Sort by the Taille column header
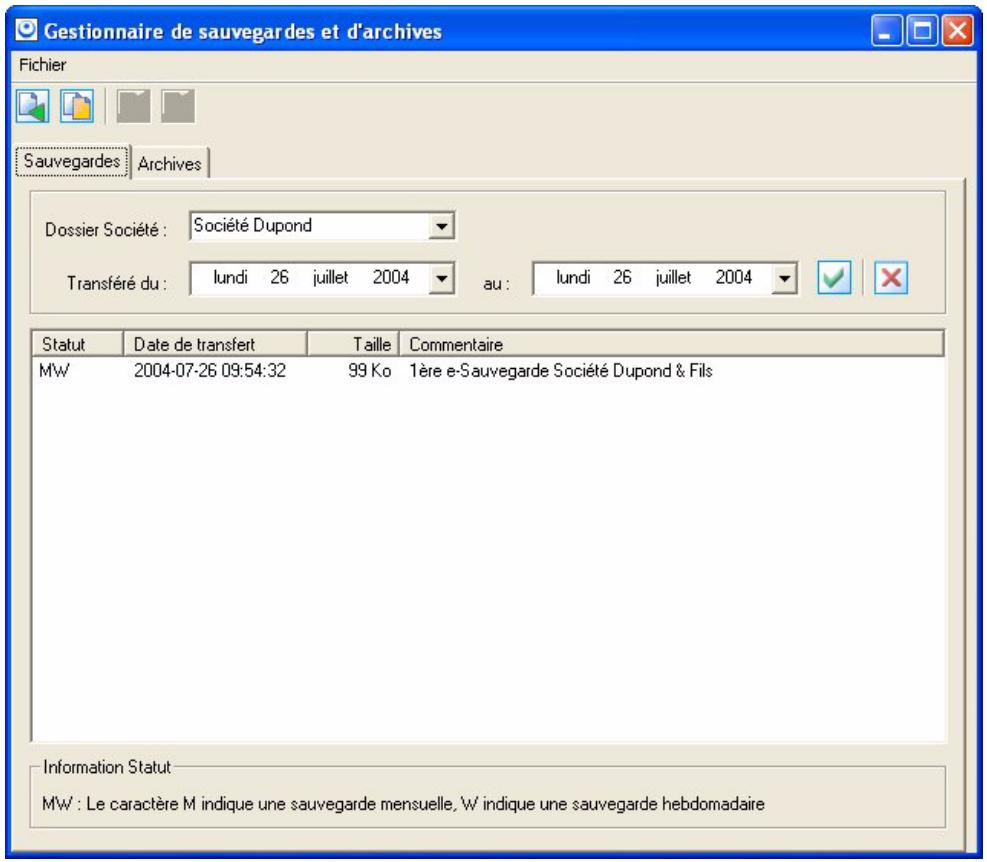987x862 pixels. pos(353,344)
